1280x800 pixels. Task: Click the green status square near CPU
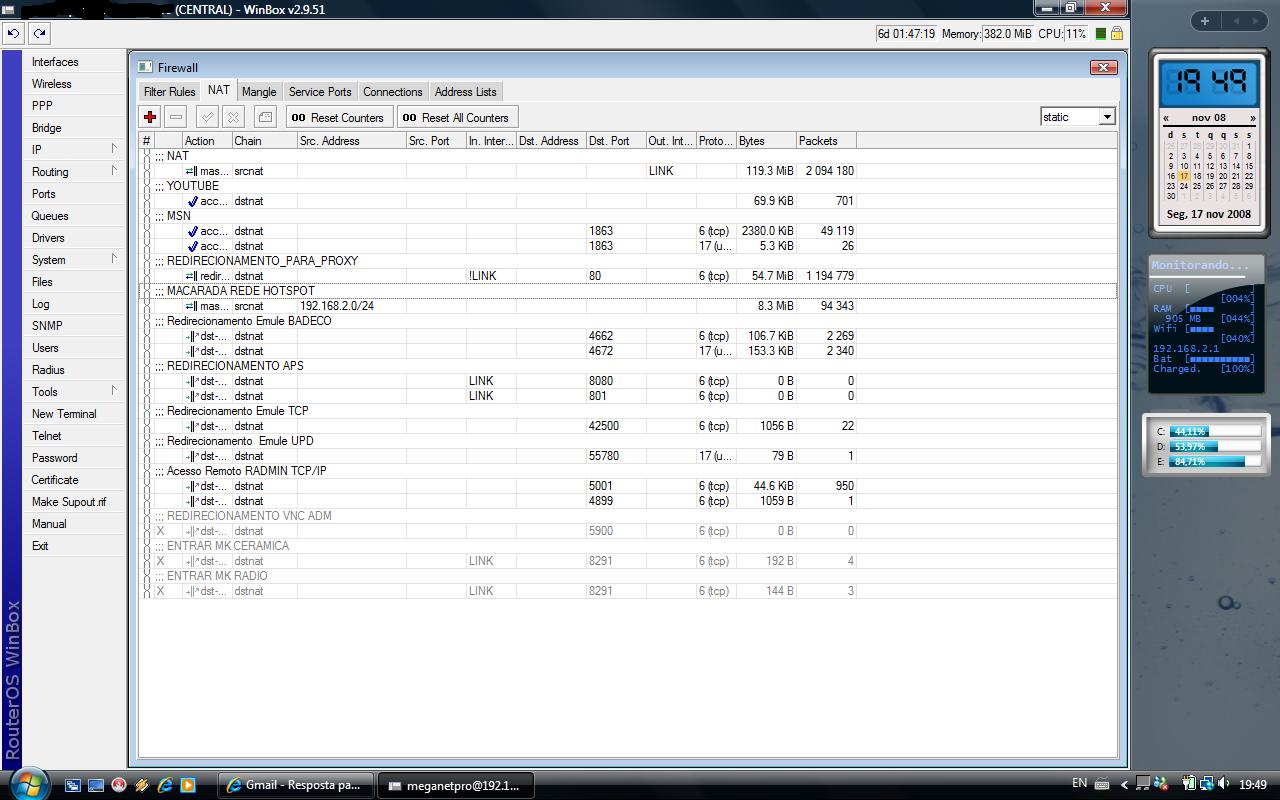tap(1101, 33)
